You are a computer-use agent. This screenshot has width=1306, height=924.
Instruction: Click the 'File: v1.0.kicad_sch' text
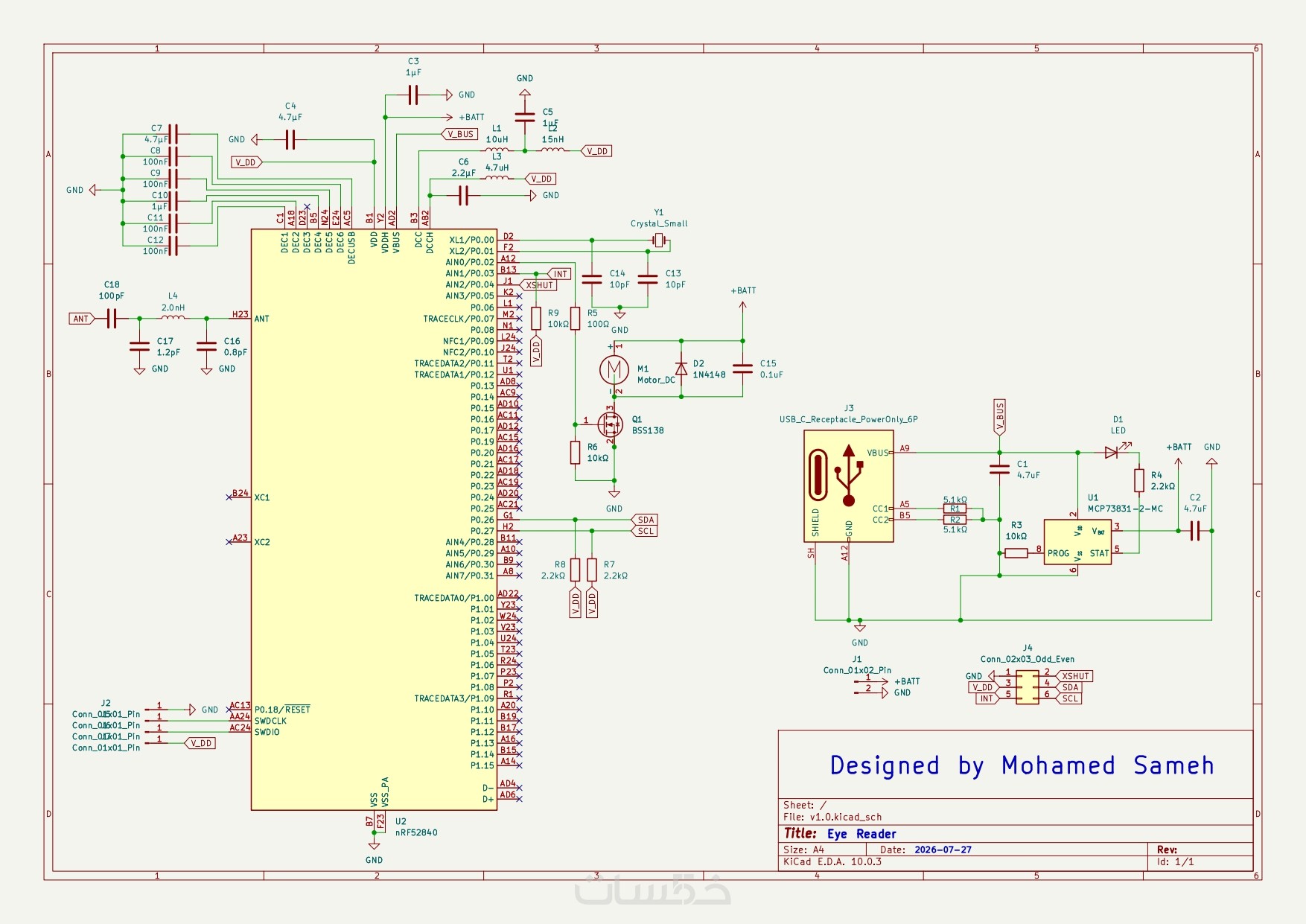[x=832, y=817]
